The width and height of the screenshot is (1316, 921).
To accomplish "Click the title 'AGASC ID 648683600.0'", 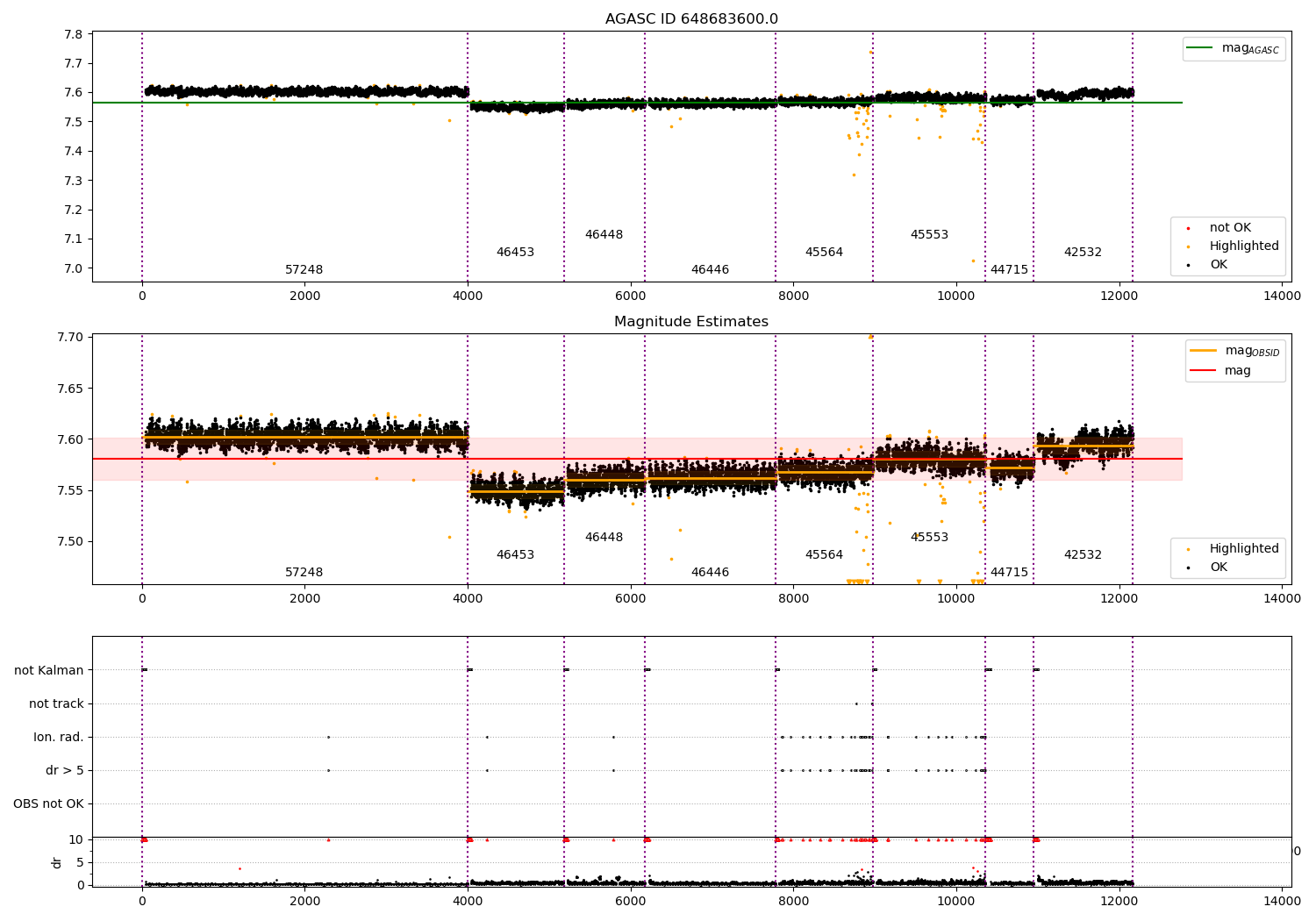I will click(691, 19).
